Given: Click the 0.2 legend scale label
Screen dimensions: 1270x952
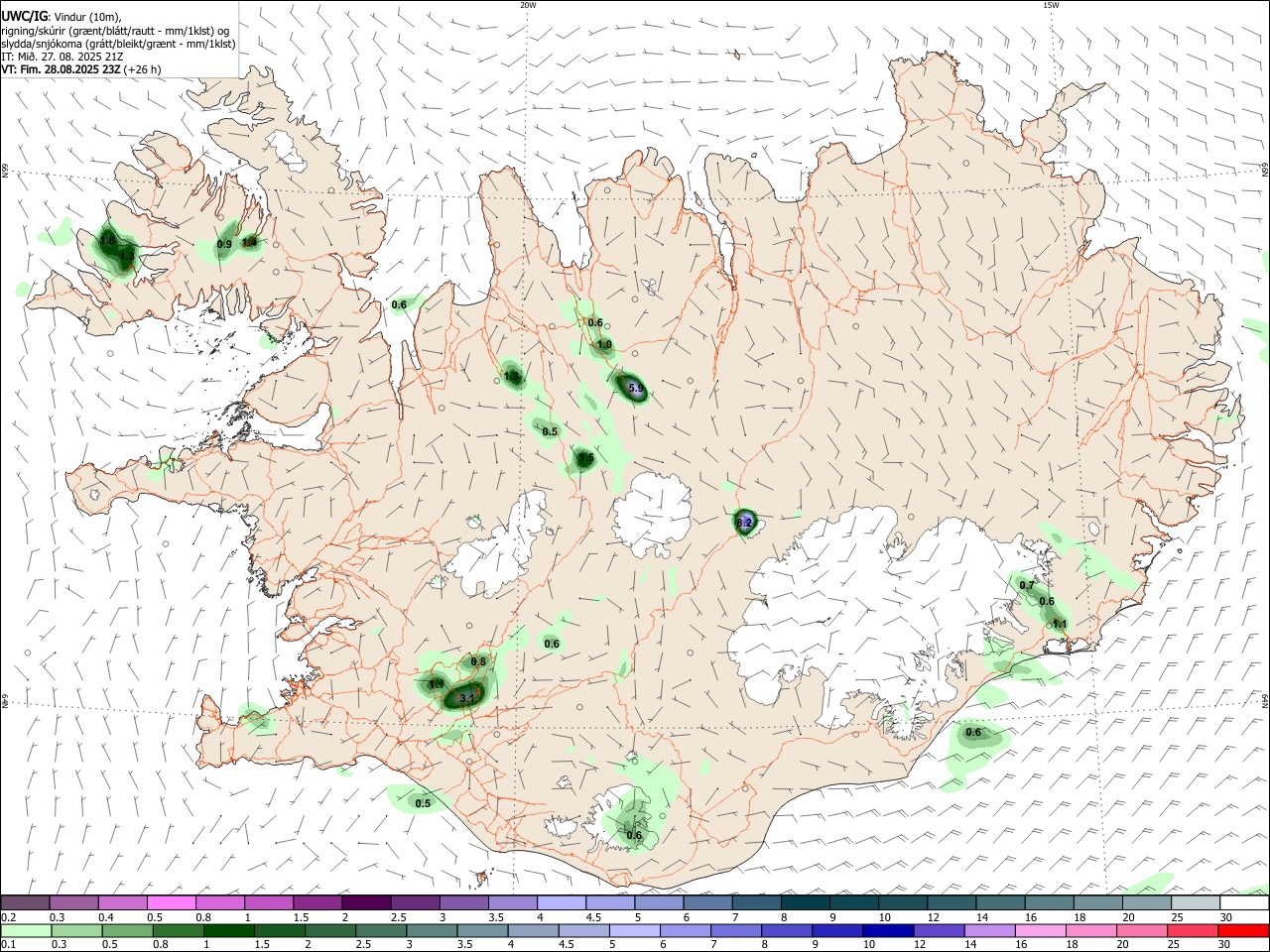Looking at the screenshot, I should click(8, 917).
